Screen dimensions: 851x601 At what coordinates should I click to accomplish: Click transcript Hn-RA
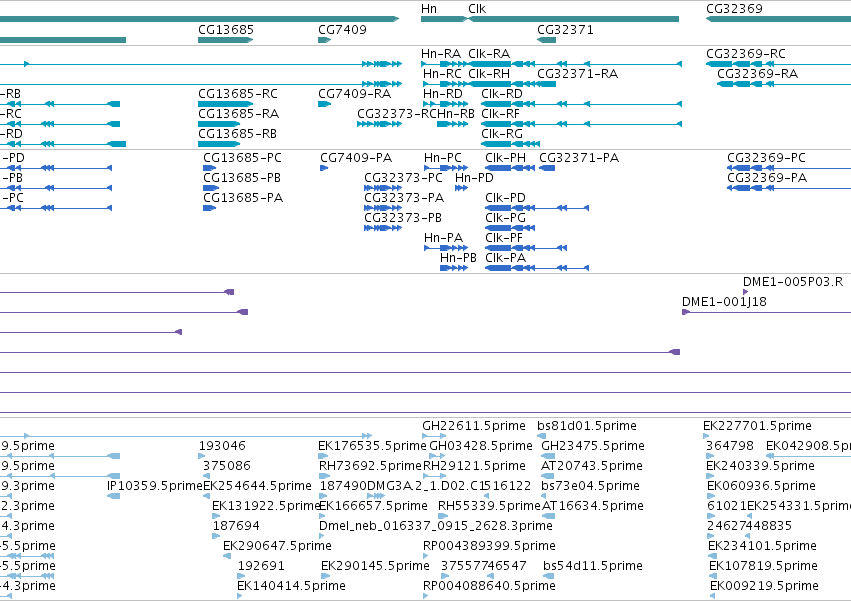click(441, 54)
